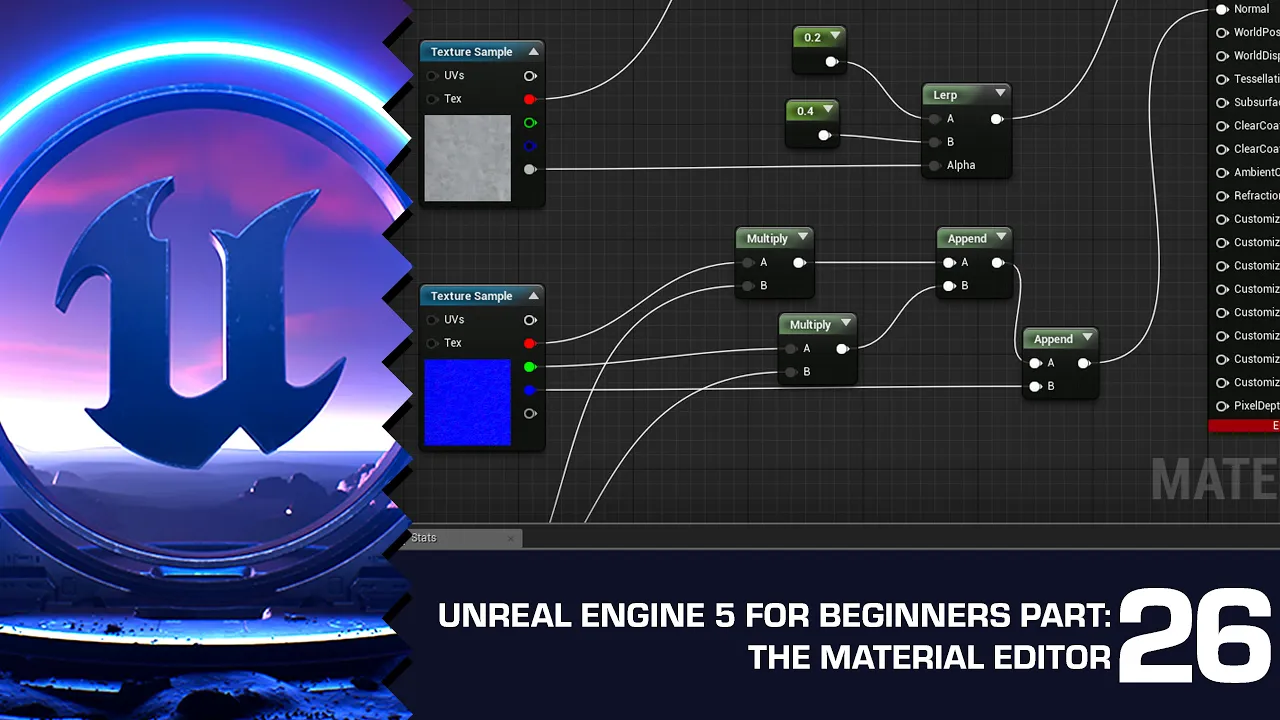This screenshot has width=1280, height=720.
Task: Click the lower Append node's A input pin
Action: (x=1035, y=363)
